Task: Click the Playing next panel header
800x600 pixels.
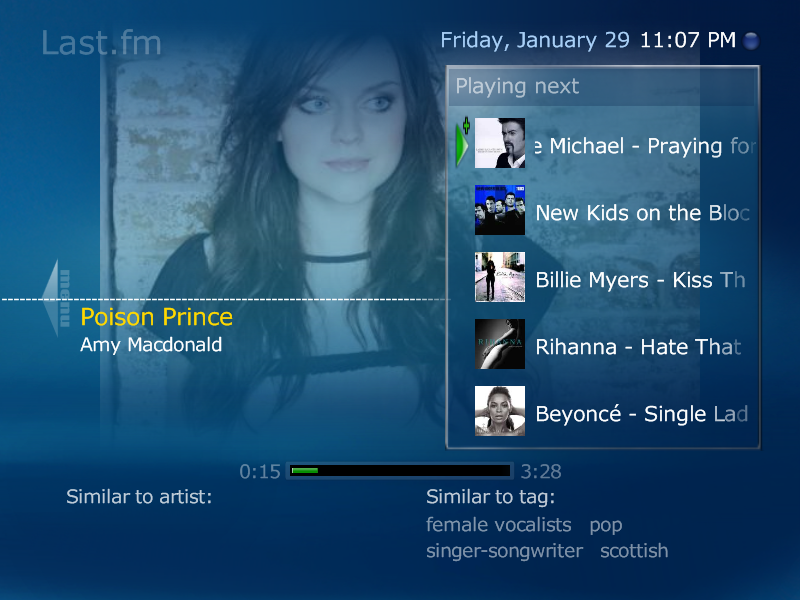Action: 602,86
